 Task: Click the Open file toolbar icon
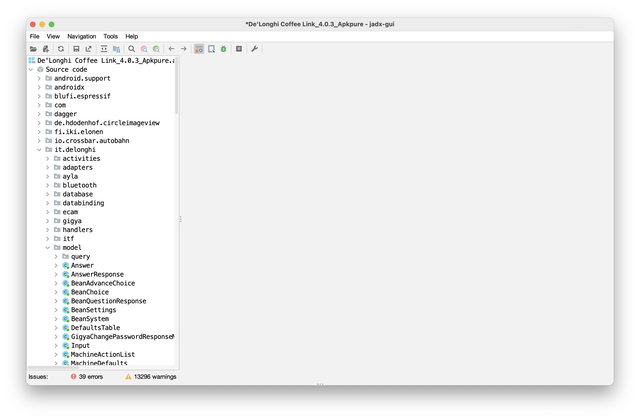(33, 49)
